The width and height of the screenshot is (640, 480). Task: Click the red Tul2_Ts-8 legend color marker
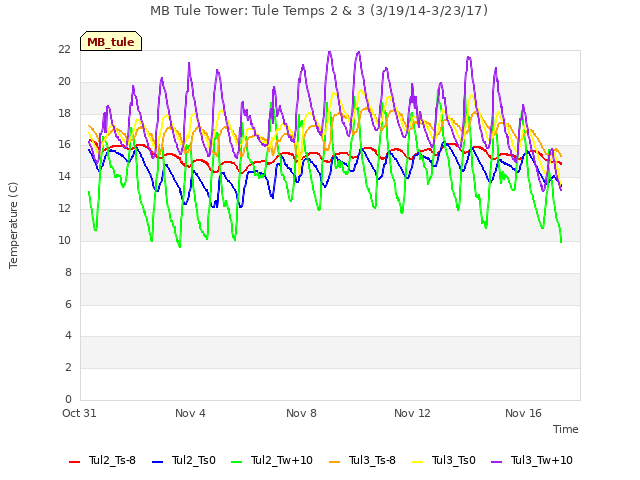[74, 462]
